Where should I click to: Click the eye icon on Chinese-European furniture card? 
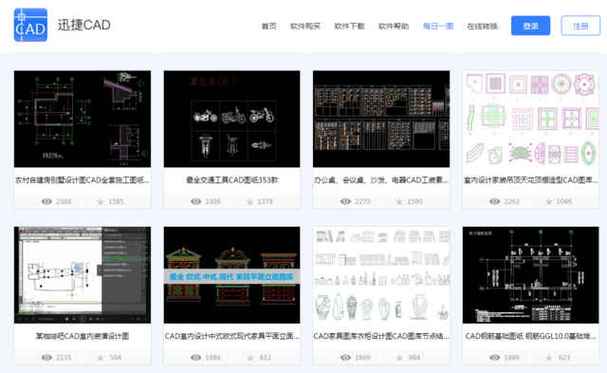196,357
